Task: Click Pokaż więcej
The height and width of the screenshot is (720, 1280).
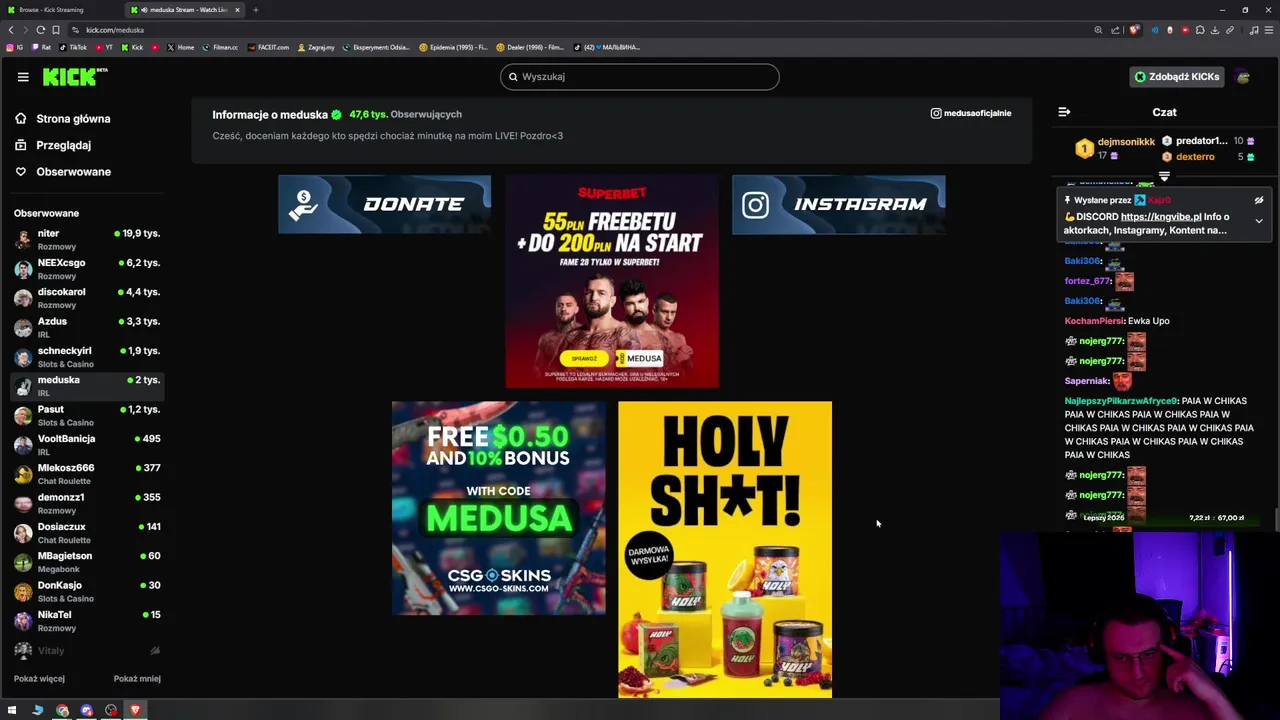Action: (x=39, y=679)
